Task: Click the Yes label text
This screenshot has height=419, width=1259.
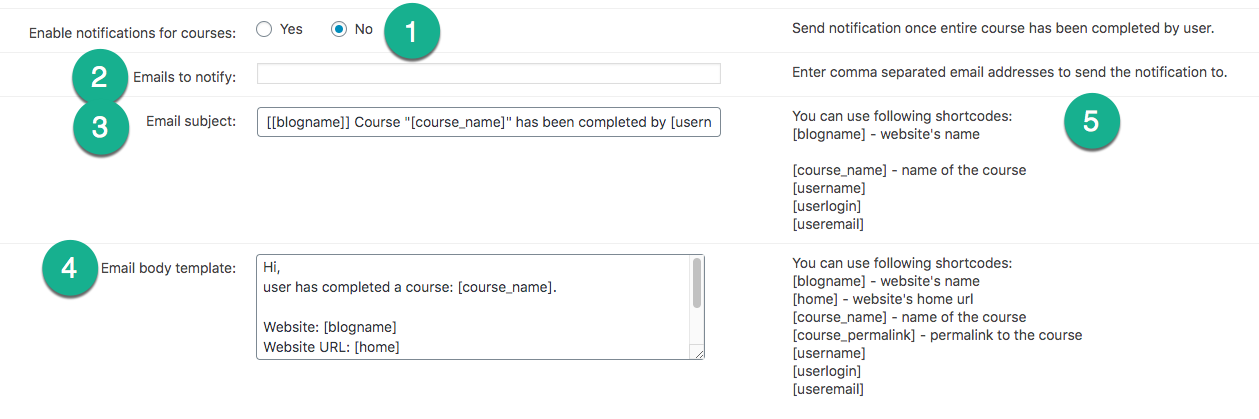Action: pos(291,29)
